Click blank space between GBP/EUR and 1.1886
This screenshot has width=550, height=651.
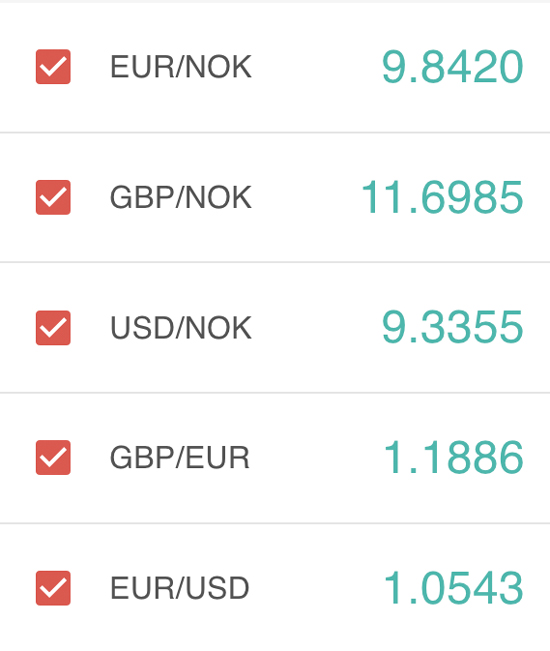coord(317,458)
